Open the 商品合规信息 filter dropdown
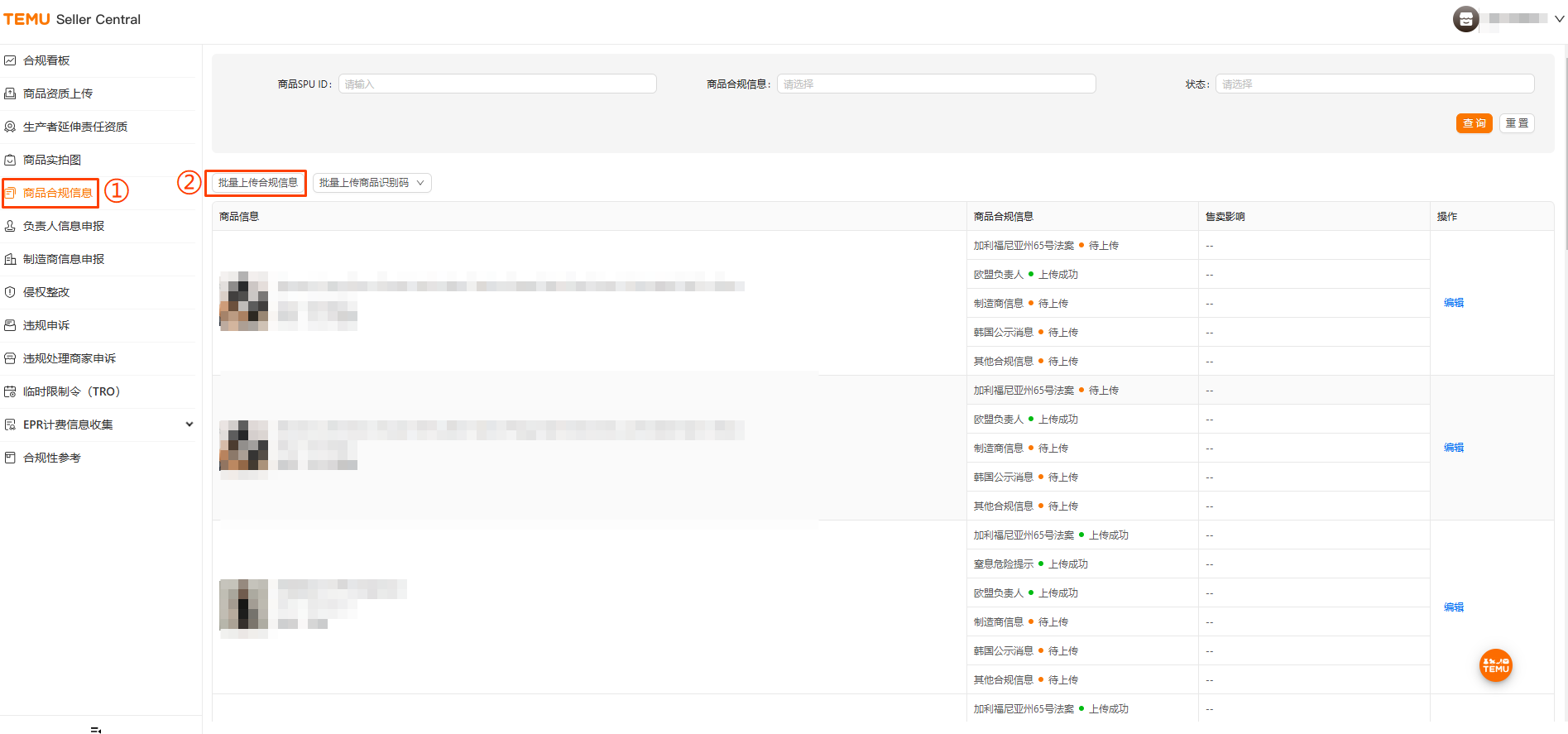Image resolution: width=1568 pixels, height=734 pixels. tap(935, 84)
